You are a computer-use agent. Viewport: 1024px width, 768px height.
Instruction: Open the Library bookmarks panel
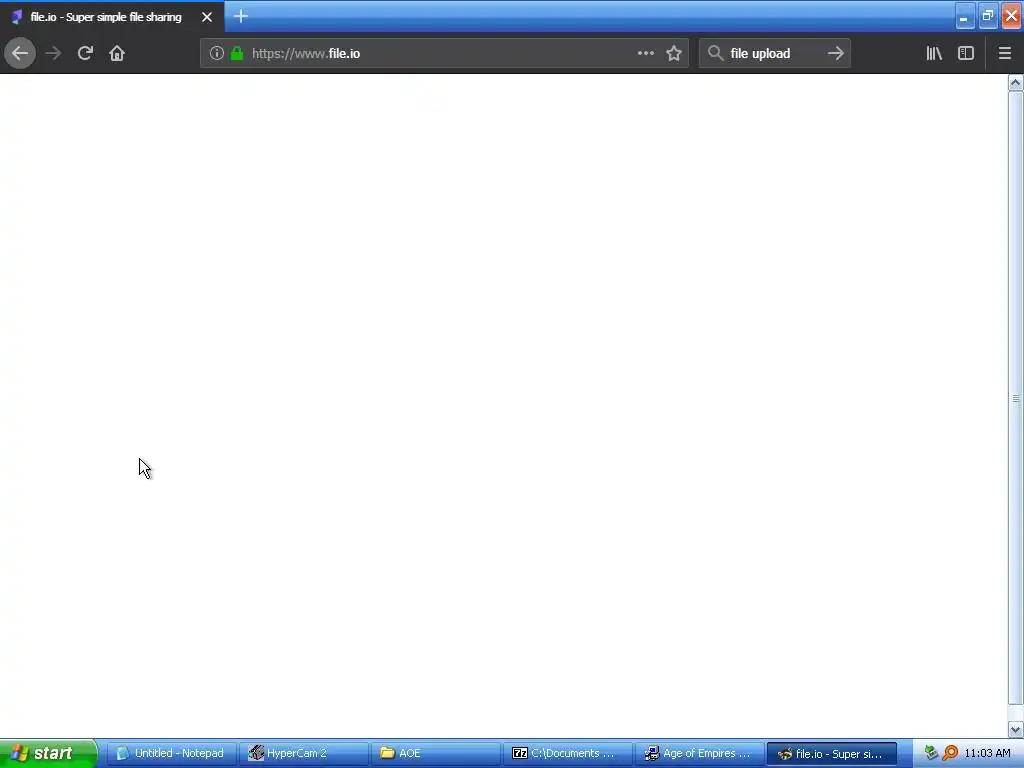[x=934, y=53]
